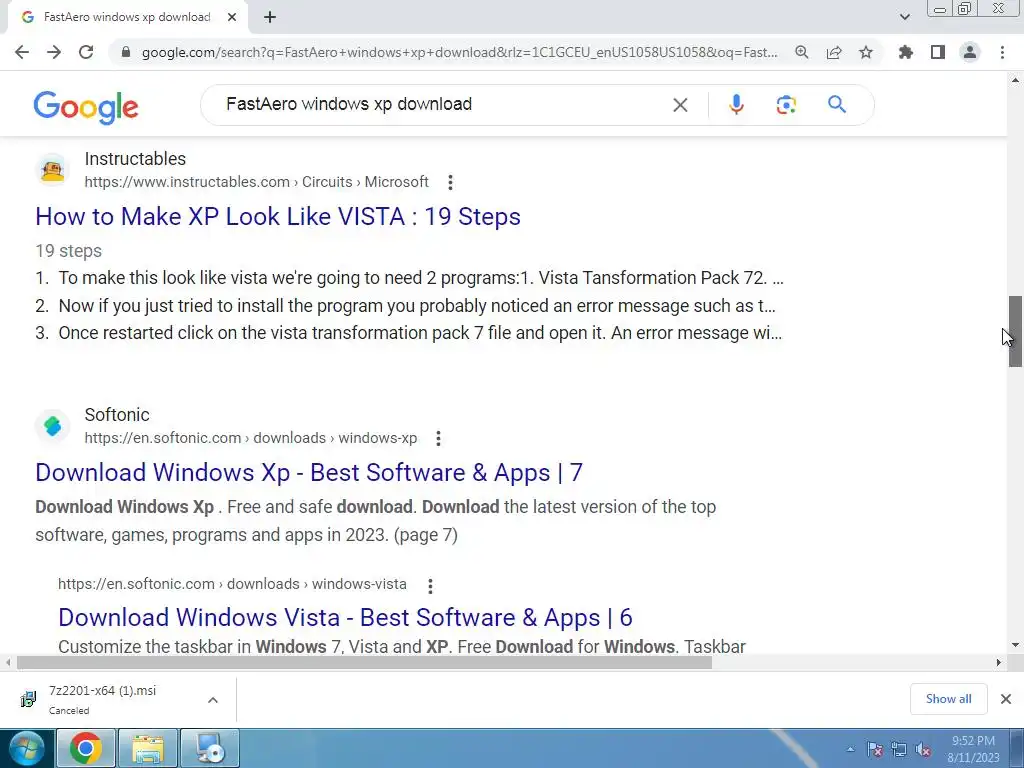Search by image with Lens icon
1024x768 pixels.
tap(786, 104)
